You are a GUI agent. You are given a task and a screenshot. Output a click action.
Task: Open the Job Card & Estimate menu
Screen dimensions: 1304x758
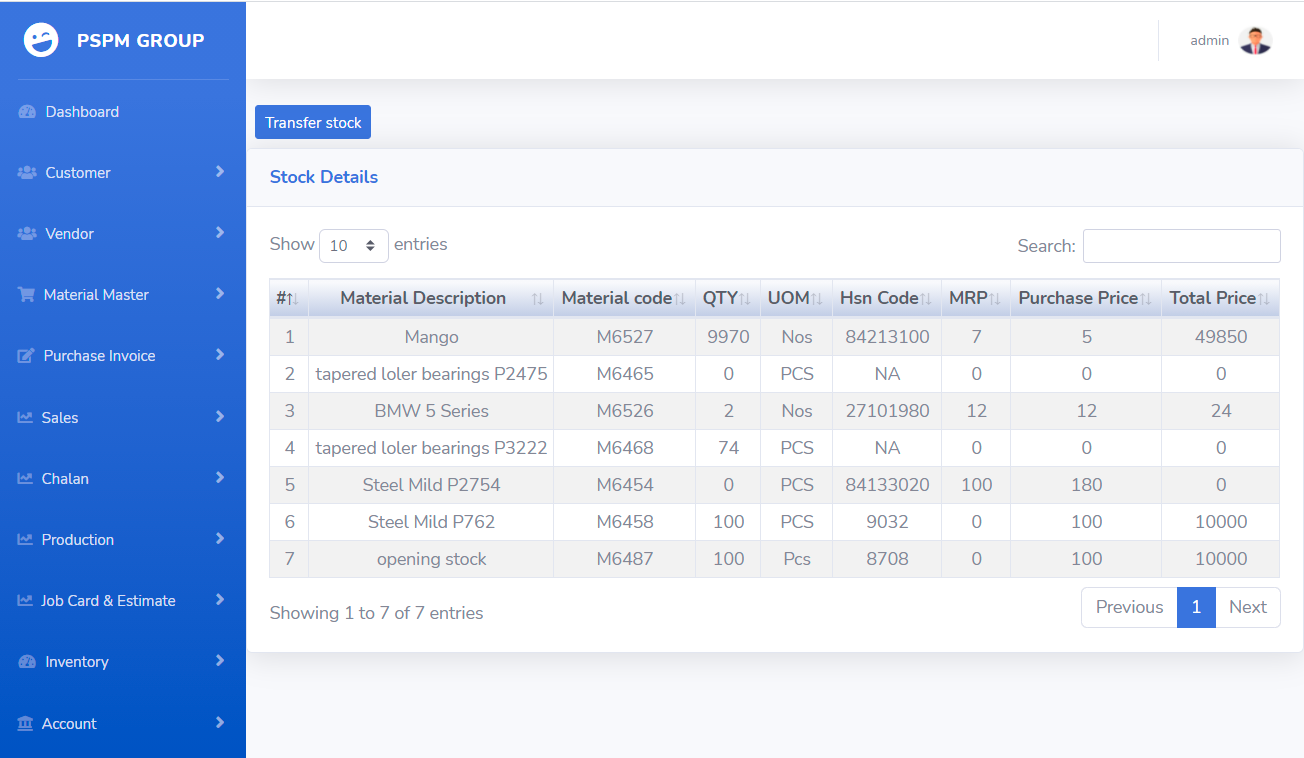point(108,601)
